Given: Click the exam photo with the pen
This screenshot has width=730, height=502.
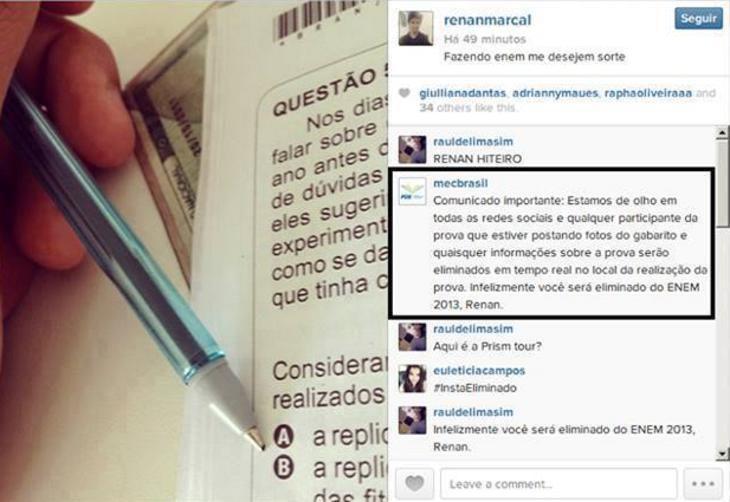Looking at the screenshot, I should [194, 251].
